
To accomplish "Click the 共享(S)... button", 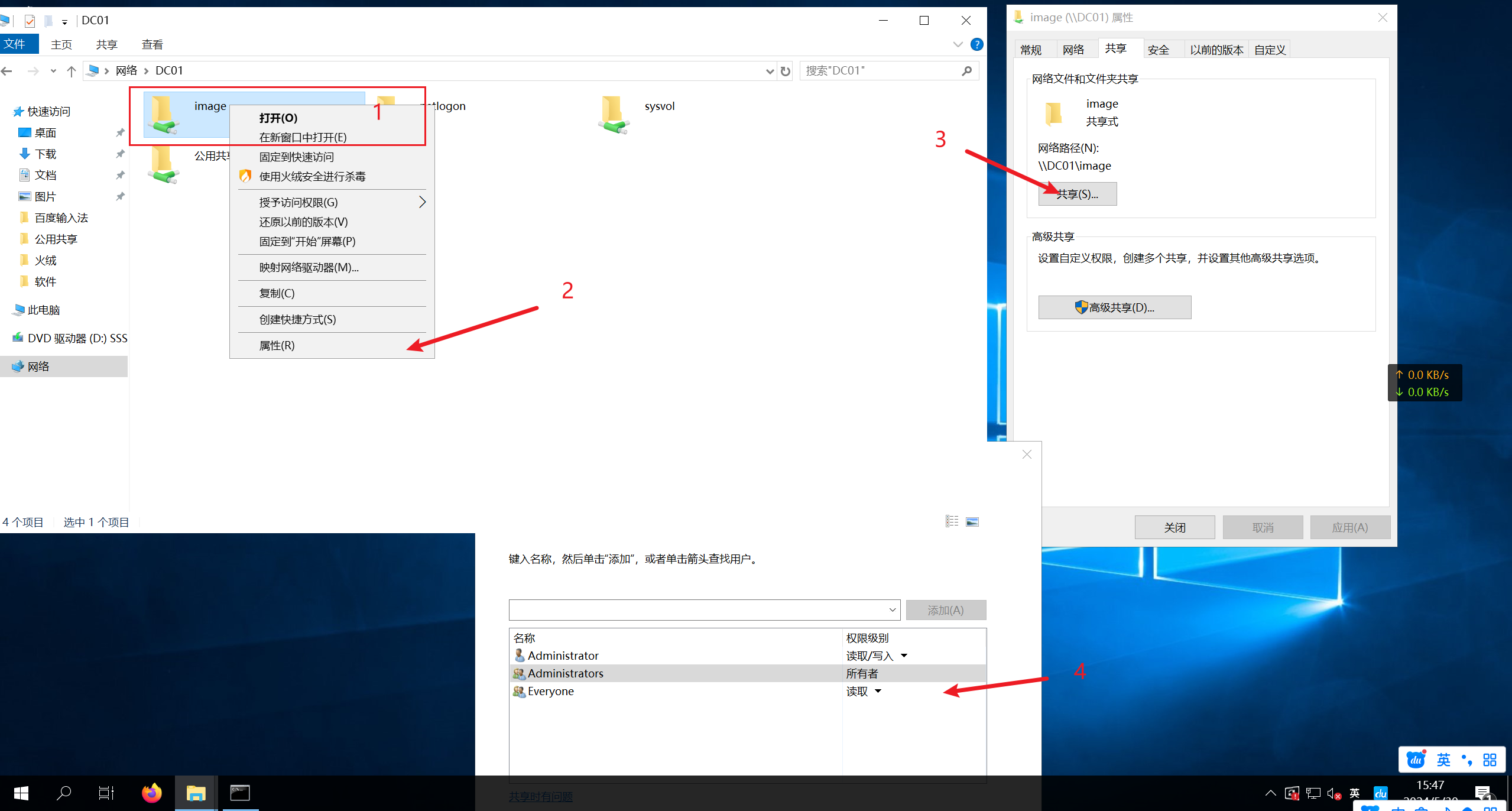I will point(1077,194).
